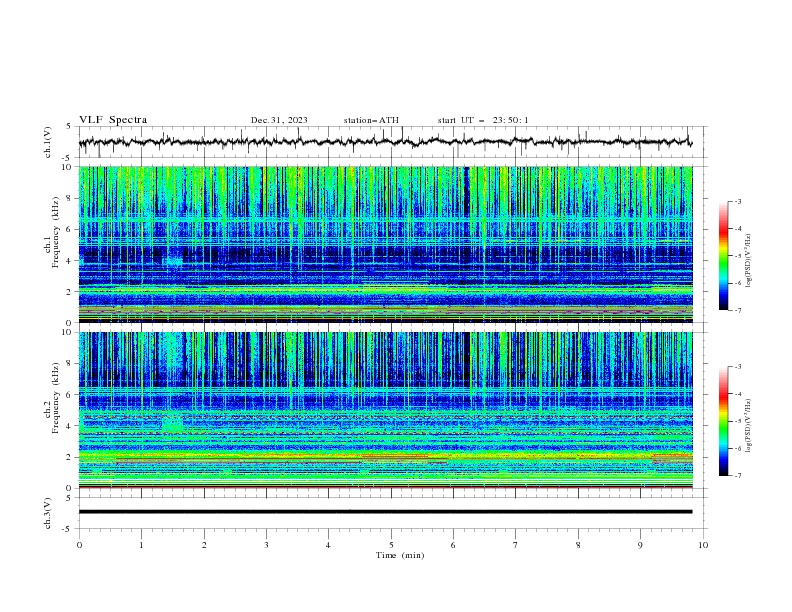
Task: Select the date text "Dec. 31, 2023"
Action: [x=279, y=120]
